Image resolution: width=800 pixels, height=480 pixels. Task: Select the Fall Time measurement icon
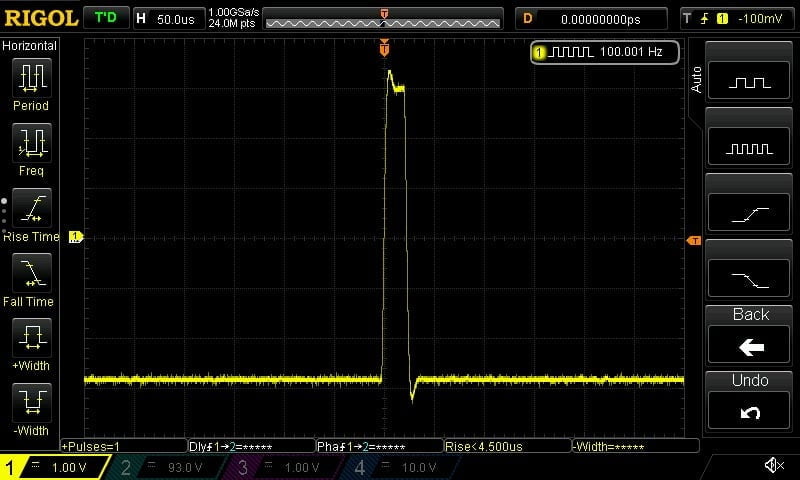(x=32, y=272)
